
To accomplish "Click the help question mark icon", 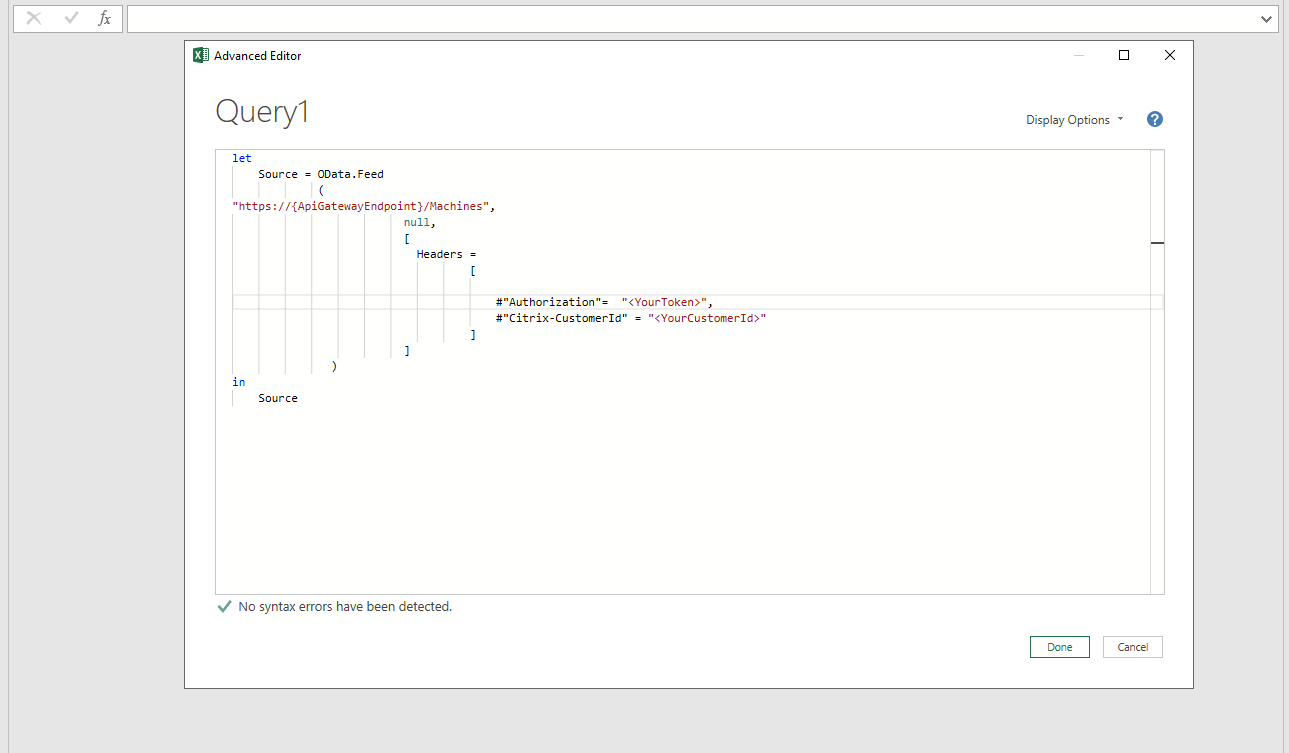I will point(1155,119).
